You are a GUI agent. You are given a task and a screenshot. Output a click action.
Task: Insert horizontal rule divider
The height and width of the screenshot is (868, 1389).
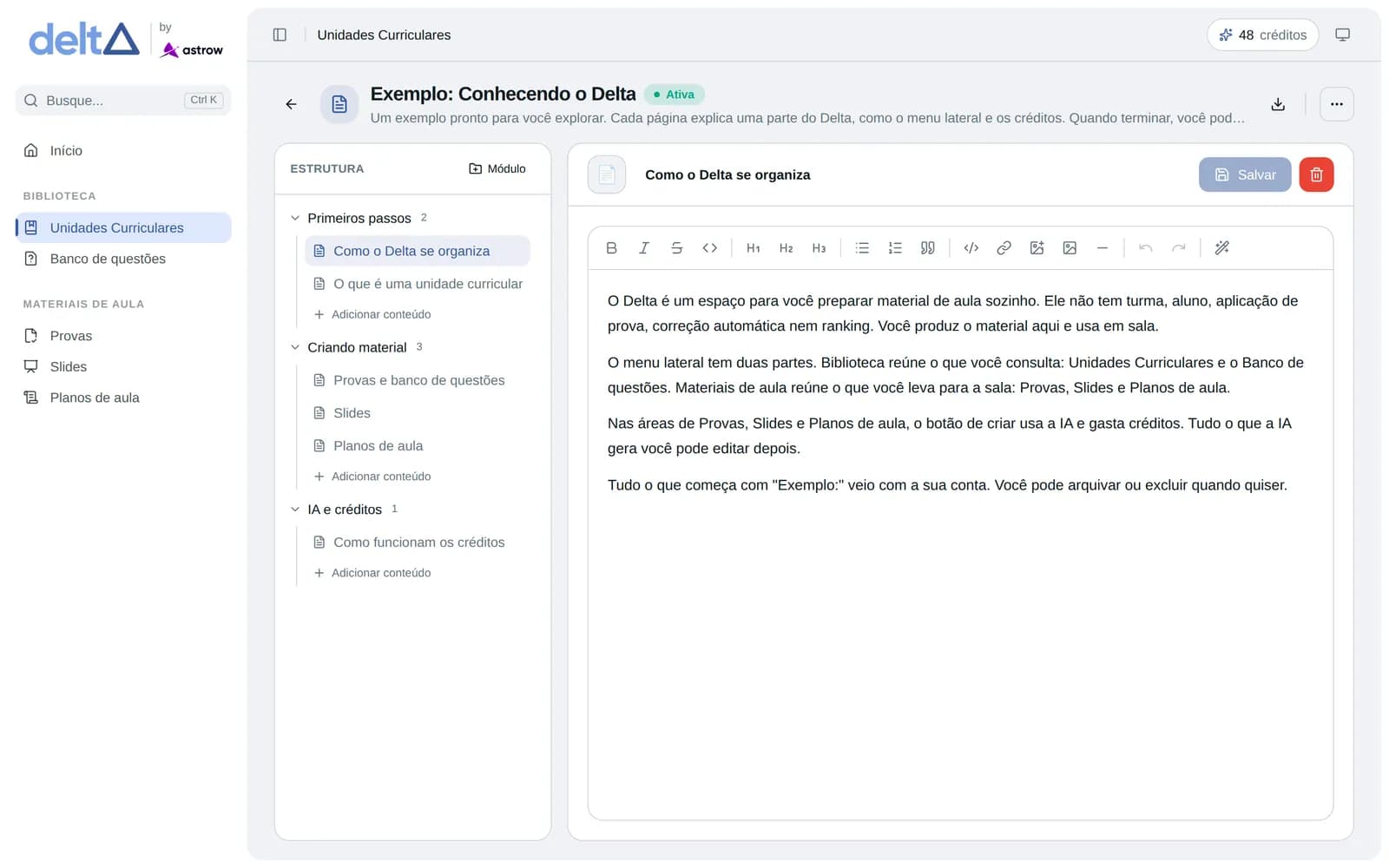click(x=1103, y=248)
